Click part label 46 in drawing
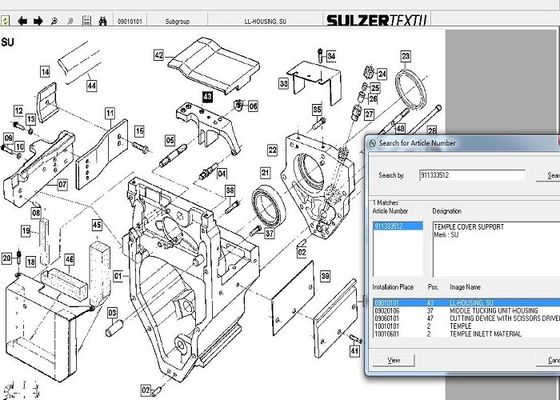The width and height of the screenshot is (560, 400). click(69, 260)
